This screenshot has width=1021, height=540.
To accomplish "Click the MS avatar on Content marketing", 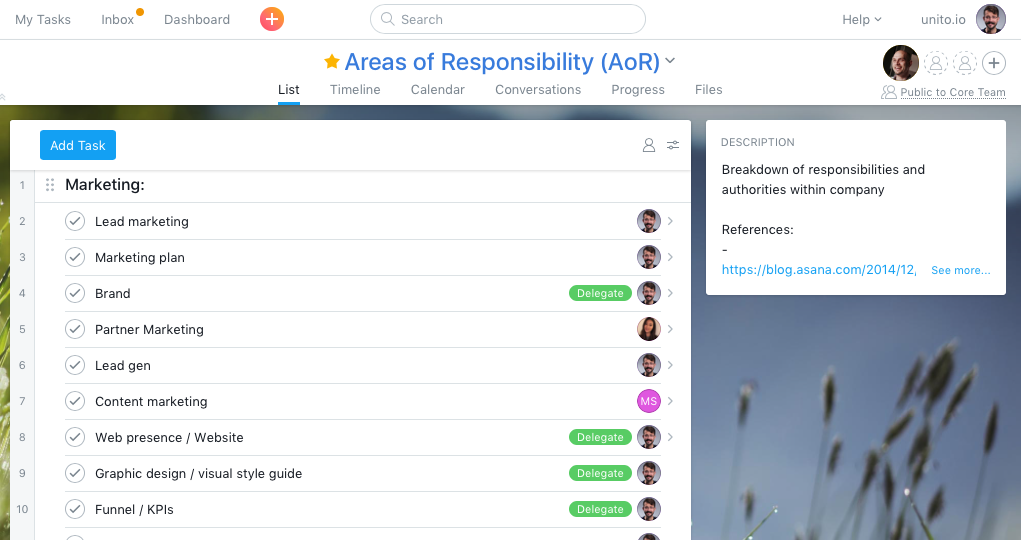I will (648, 401).
